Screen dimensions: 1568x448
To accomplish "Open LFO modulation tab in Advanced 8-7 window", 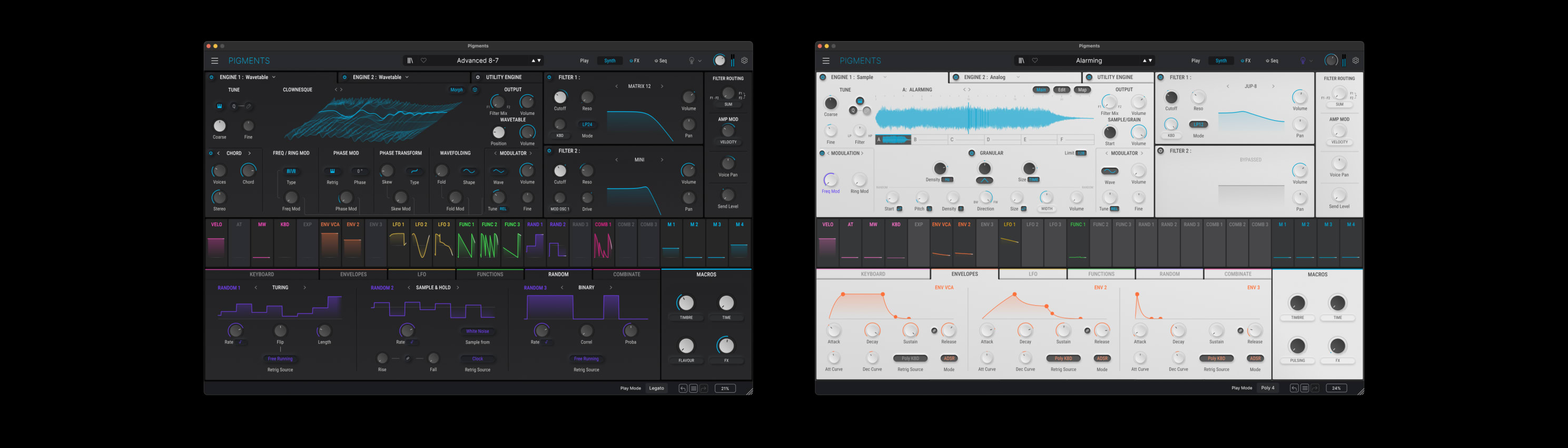I will 422,275.
